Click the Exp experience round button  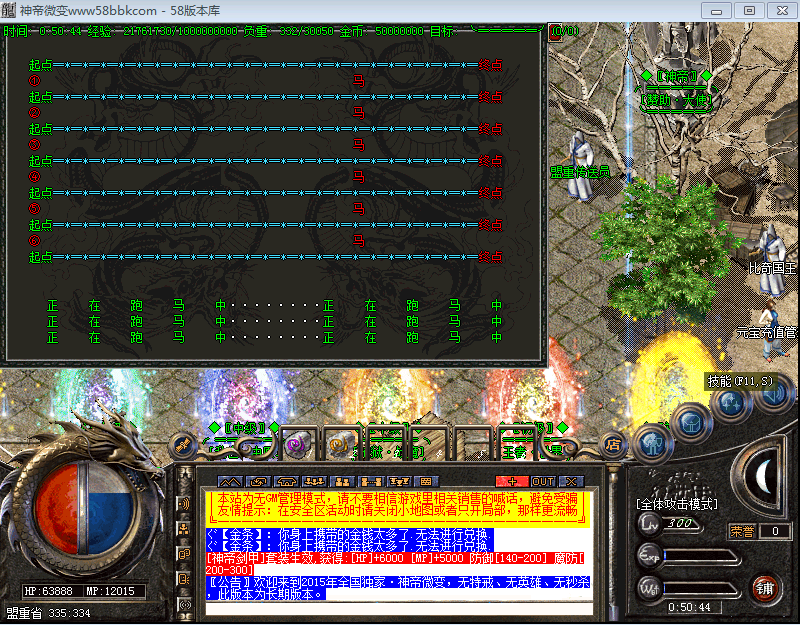[650, 556]
